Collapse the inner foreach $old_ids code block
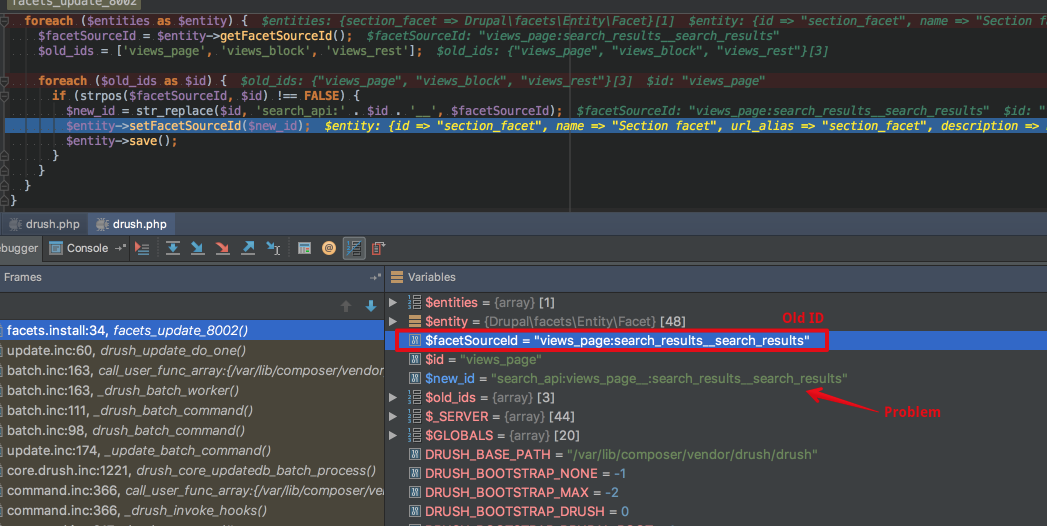 point(5,81)
